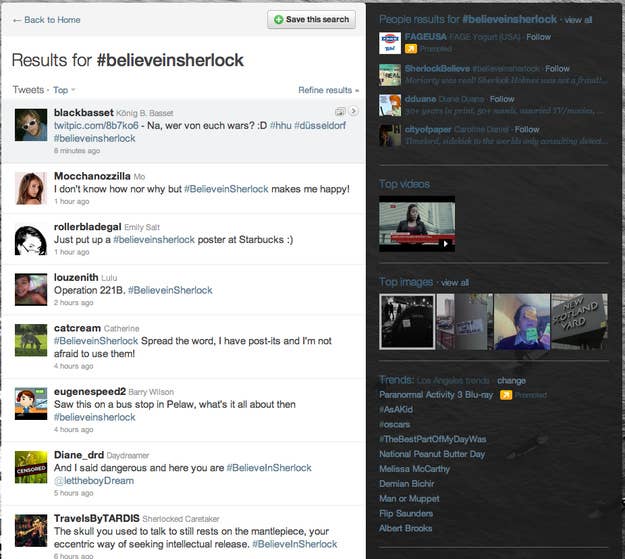Open catcream's avatar picture
The image size is (625, 559).
click(31, 340)
